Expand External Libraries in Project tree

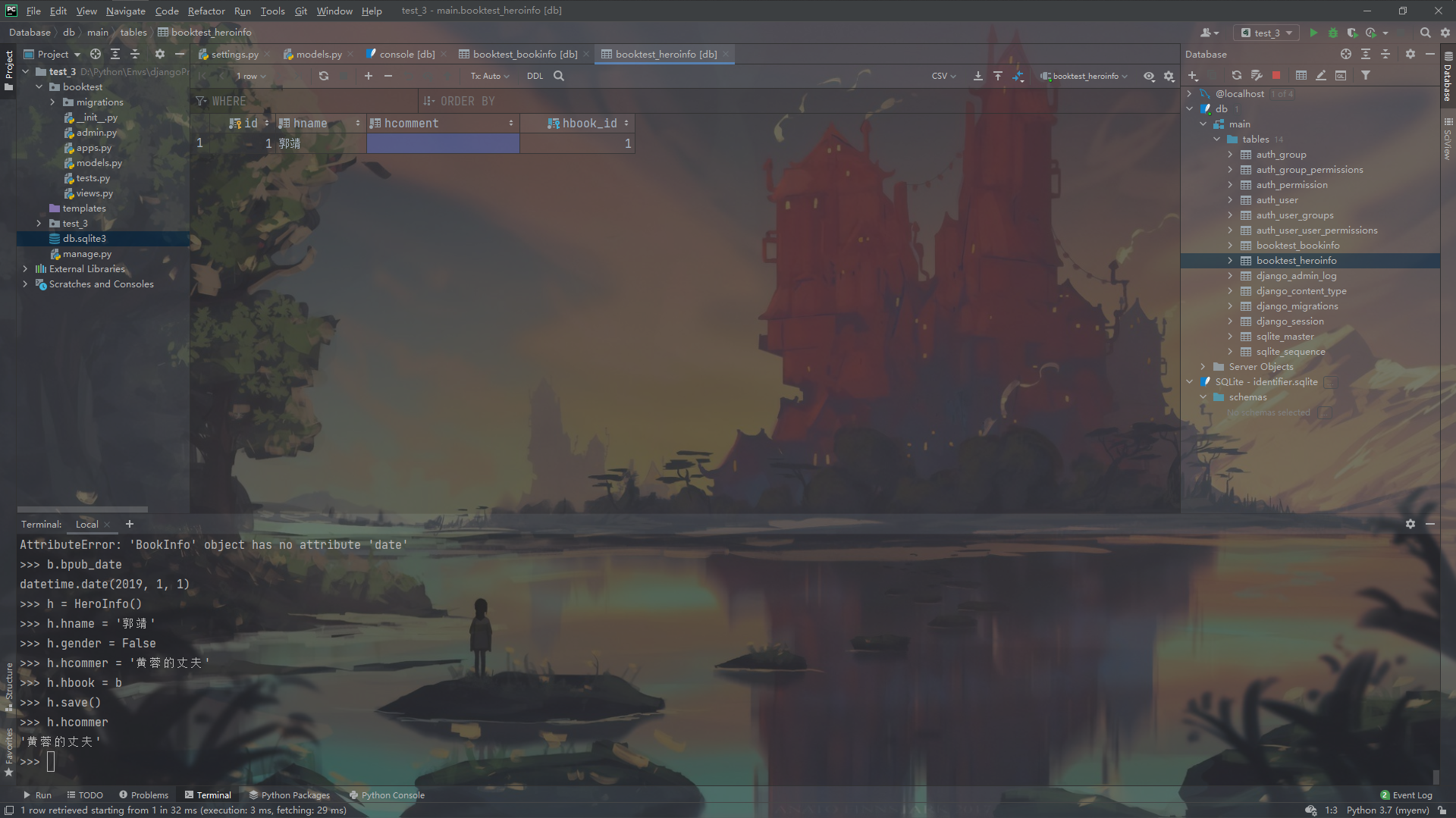[x=25, y=269]
